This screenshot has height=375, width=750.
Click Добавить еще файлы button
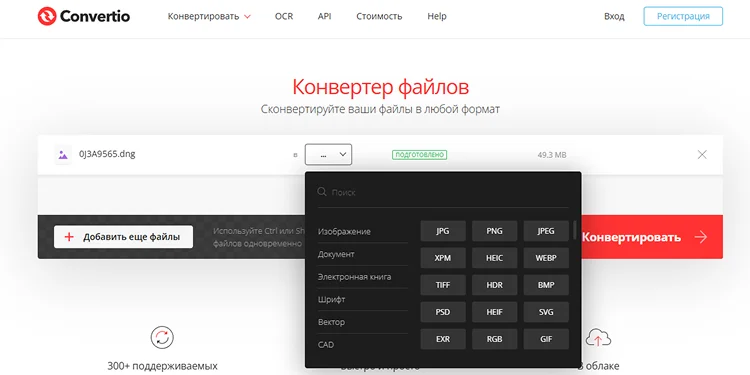pyautogui.click(x=123, y=237)
